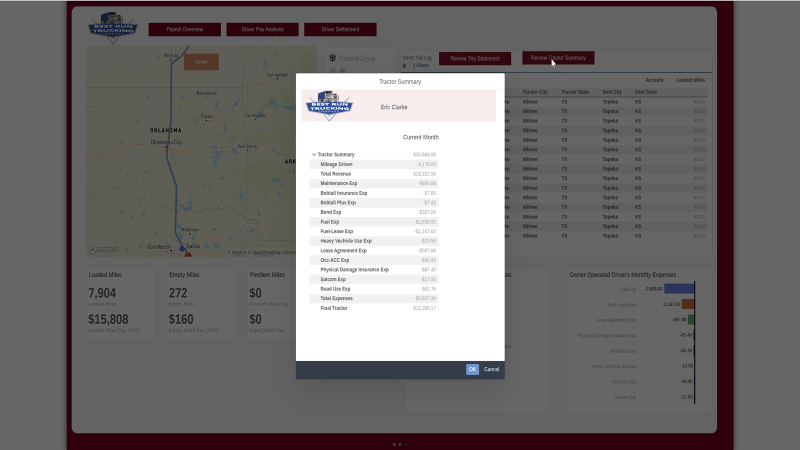800x450 pixels.
Task: Click the Tractor City column header
Action: [x=535, y=92]
